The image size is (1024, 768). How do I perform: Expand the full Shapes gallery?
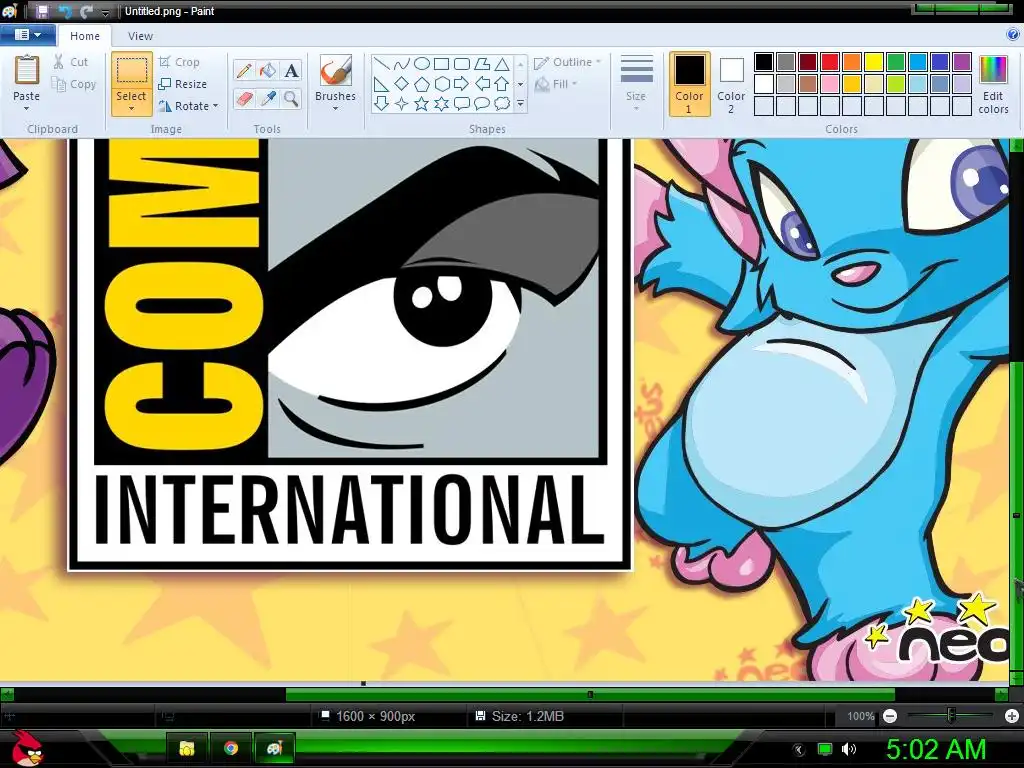[520, 104]
